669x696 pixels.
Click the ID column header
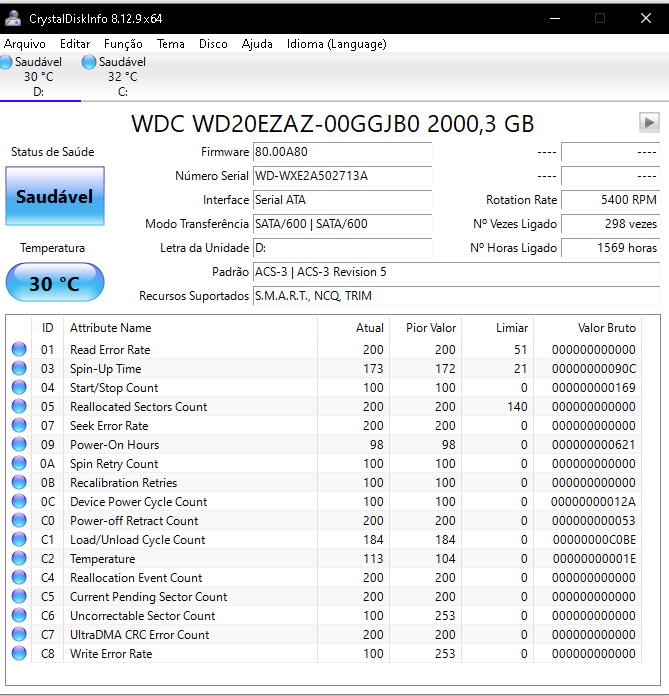point(48,328)
